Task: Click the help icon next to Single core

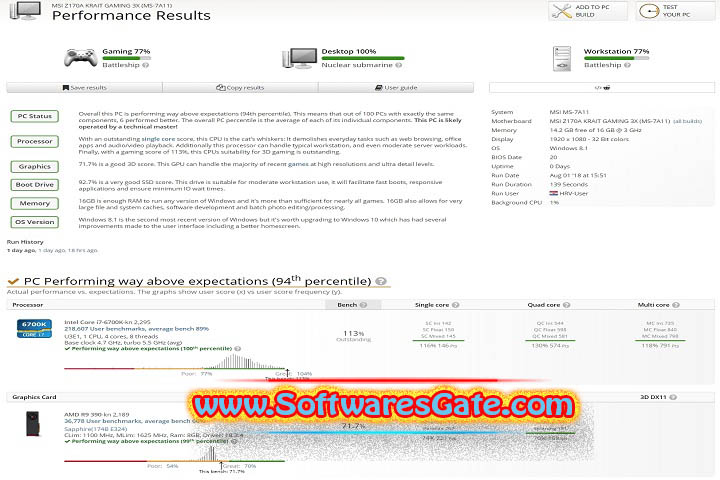Action: click(x=456, y=305)
